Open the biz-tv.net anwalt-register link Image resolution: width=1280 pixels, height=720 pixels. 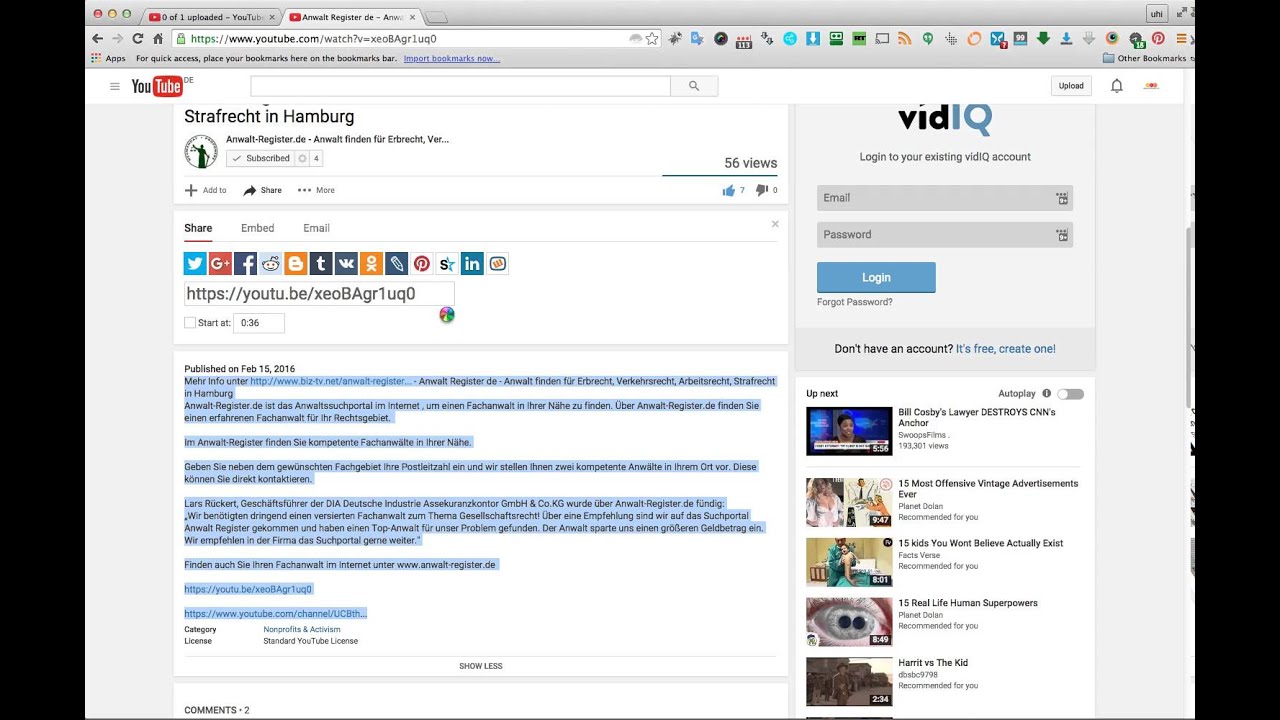click(330, 381)
